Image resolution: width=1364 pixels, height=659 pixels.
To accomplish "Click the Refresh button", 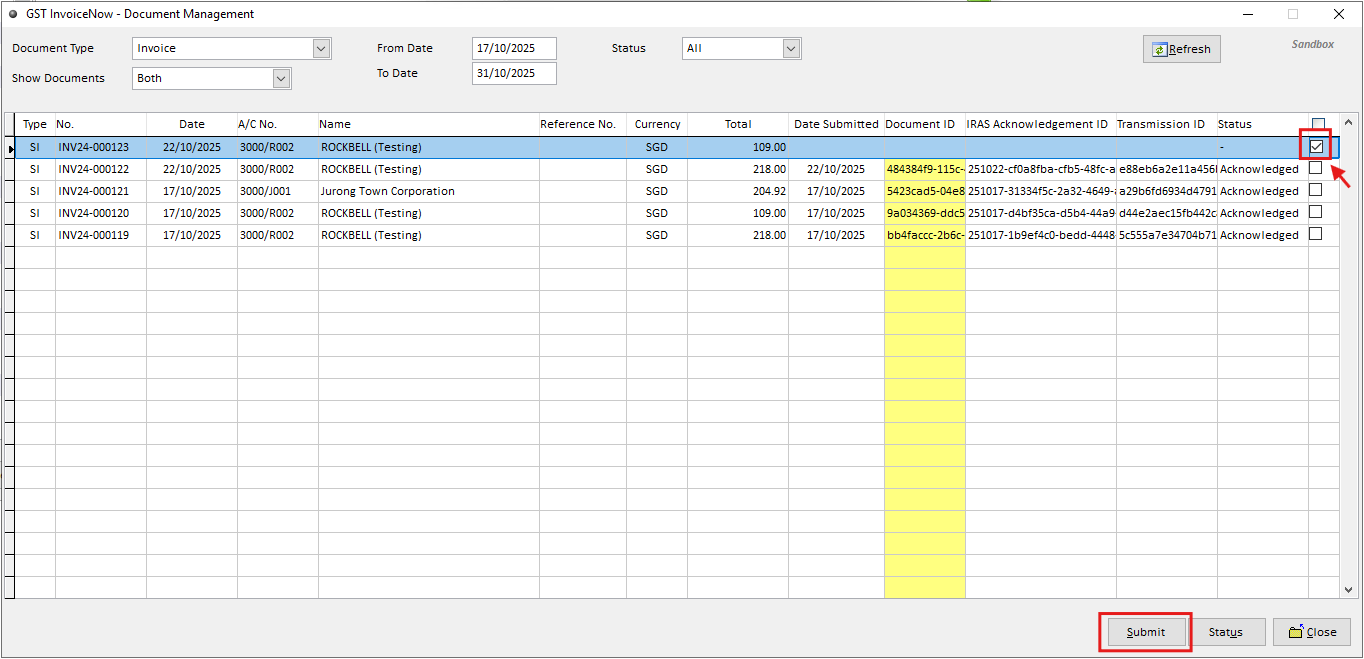I will 1181,49.
